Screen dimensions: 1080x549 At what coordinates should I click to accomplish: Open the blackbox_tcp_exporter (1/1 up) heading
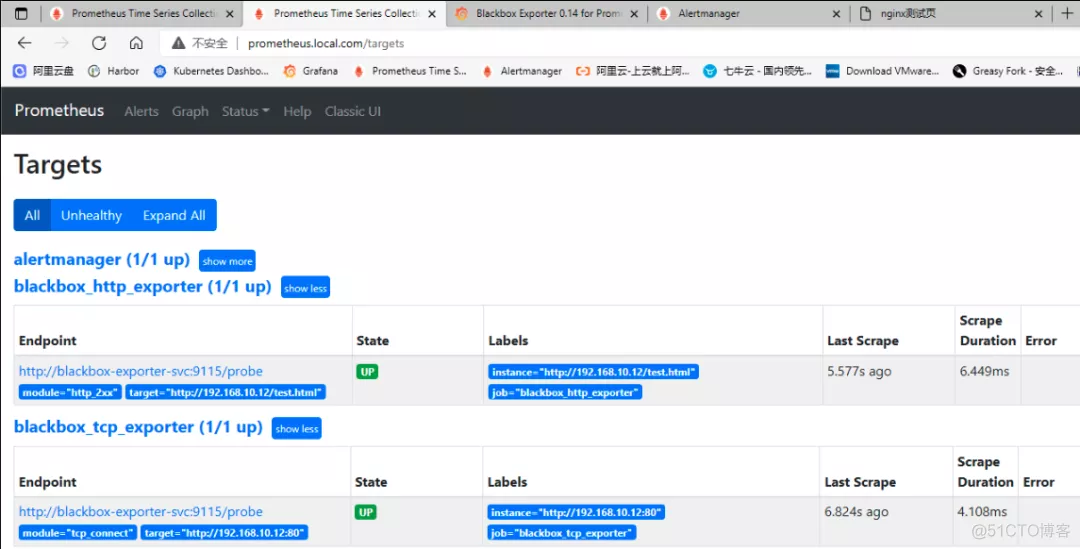[x=138, y=426]
